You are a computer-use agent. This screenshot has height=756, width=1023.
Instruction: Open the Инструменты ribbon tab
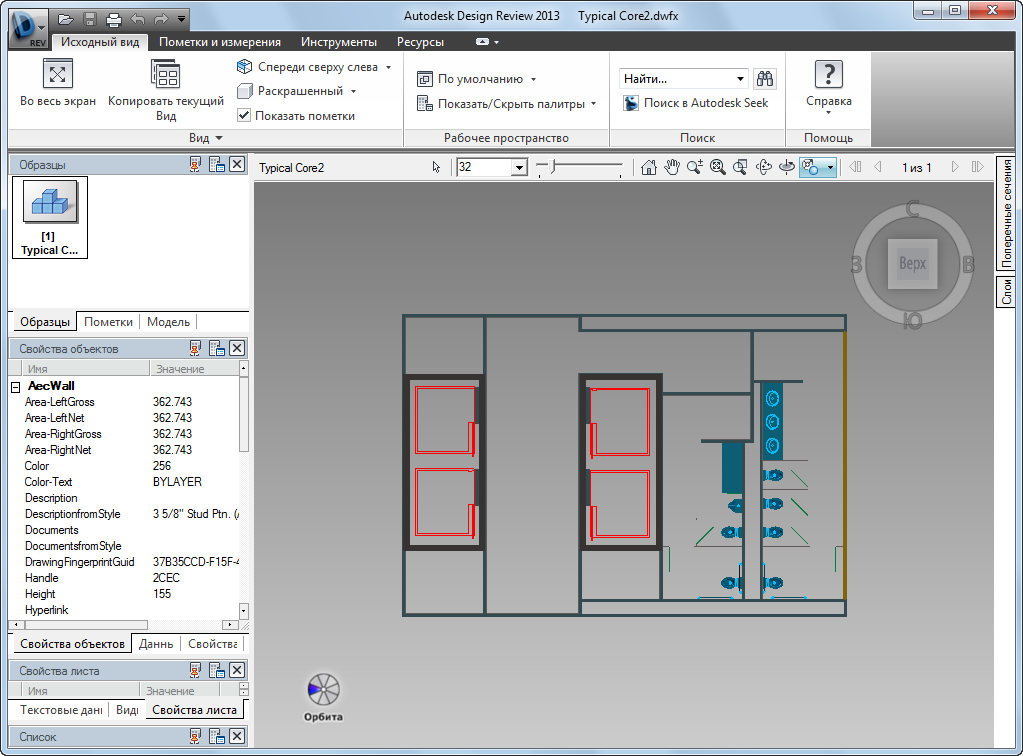(x=339, y=42)
